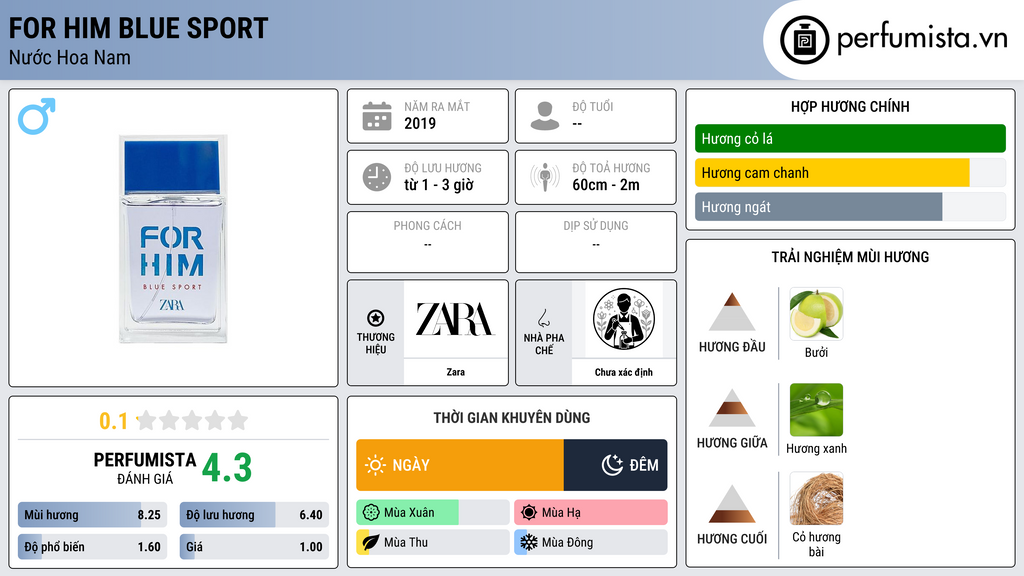Click the green 4.3 Perfumista score
Viewport: 1024px width, 576px height.
click(227, 468)
